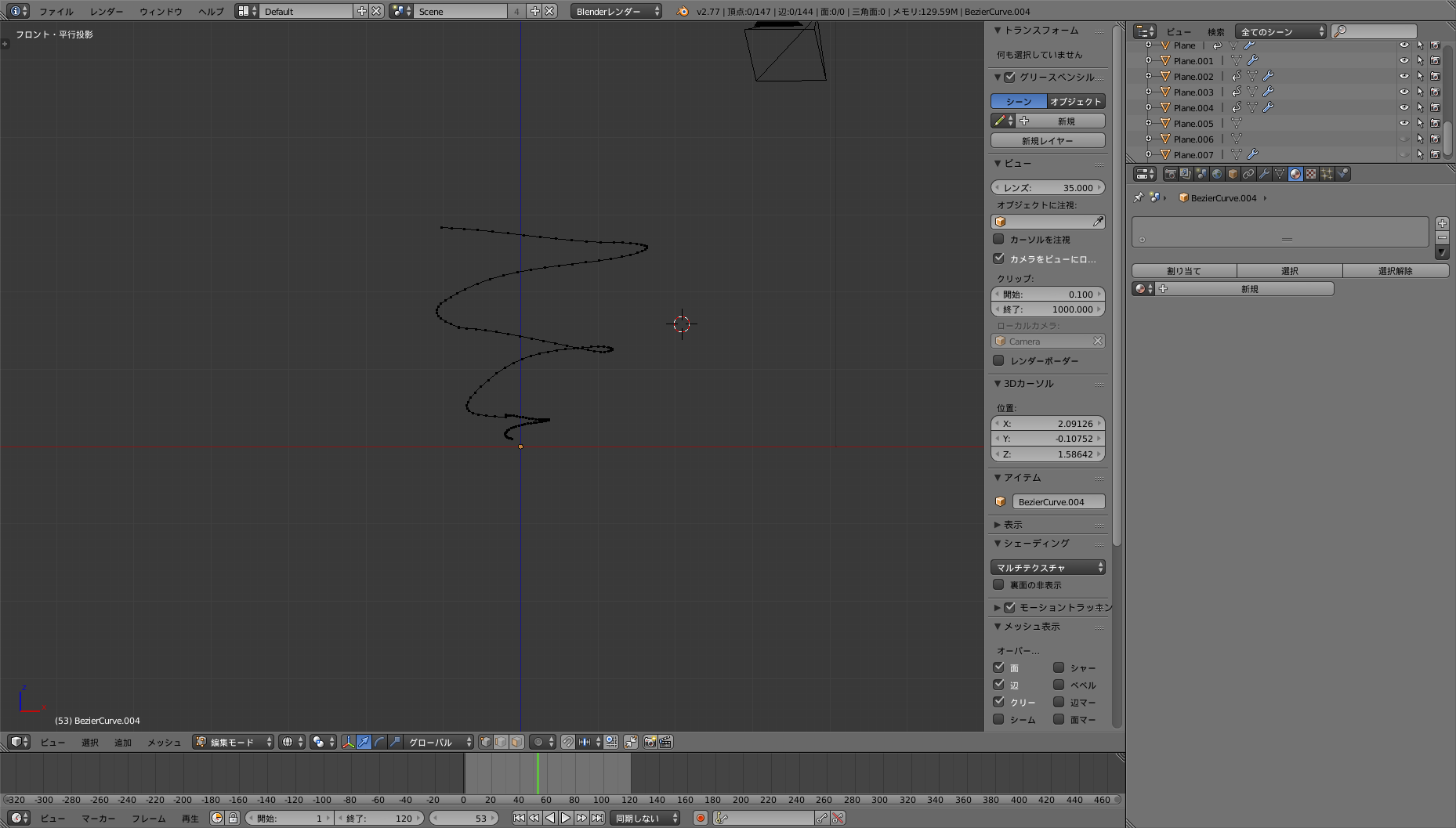Open the World properties tab (globe icon)
The image size is (1456, 828).
pyautogui.click(x=1217, y=174)
